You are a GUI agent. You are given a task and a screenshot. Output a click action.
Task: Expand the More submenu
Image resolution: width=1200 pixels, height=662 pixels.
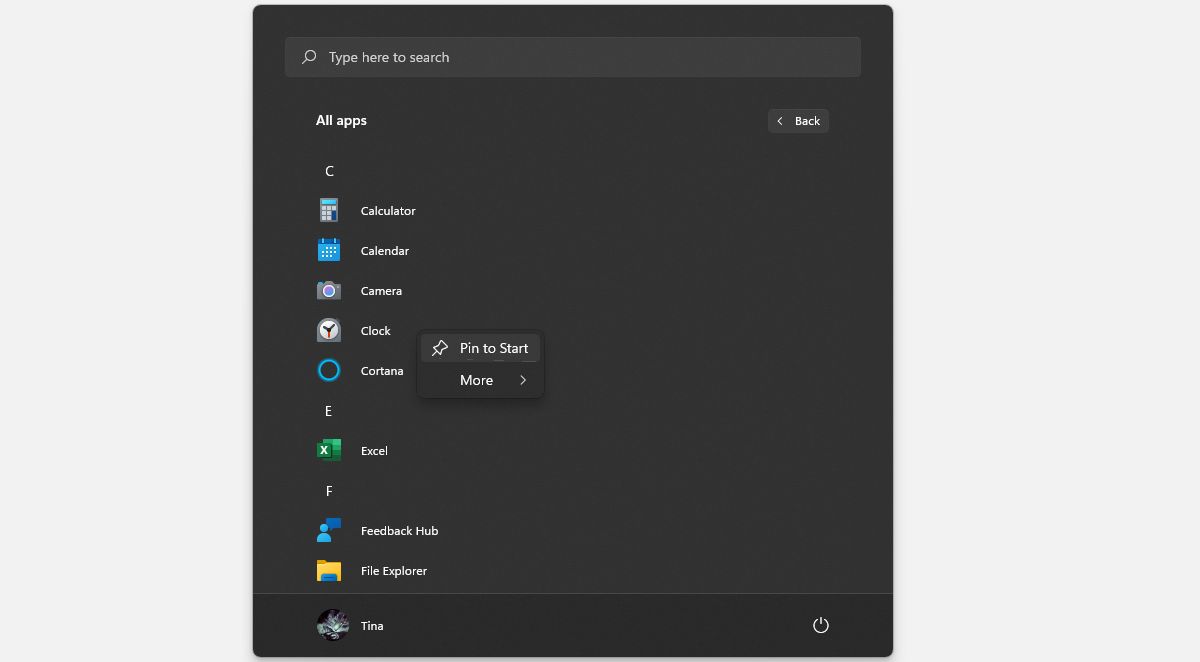click(481, 380)
